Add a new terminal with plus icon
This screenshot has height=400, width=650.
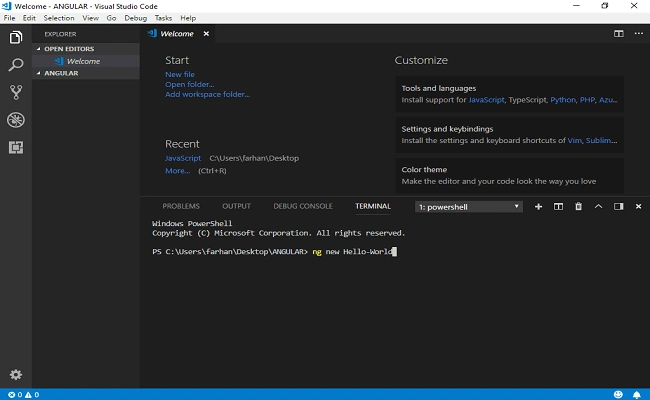(x=538, y=206)
